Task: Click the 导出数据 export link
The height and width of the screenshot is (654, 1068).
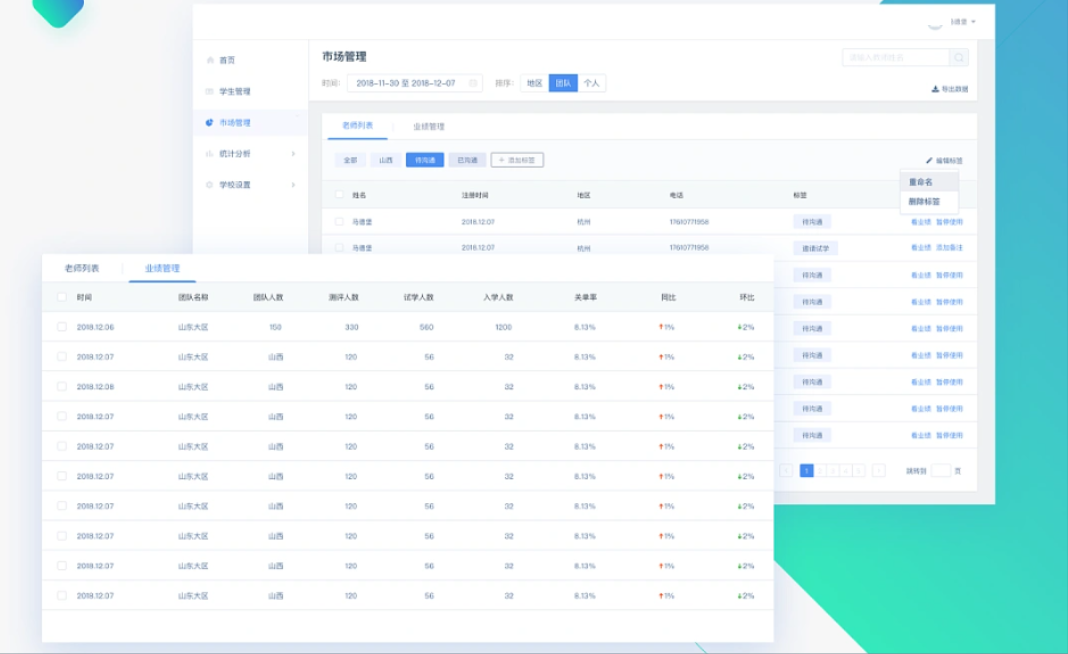Action: 949,89
